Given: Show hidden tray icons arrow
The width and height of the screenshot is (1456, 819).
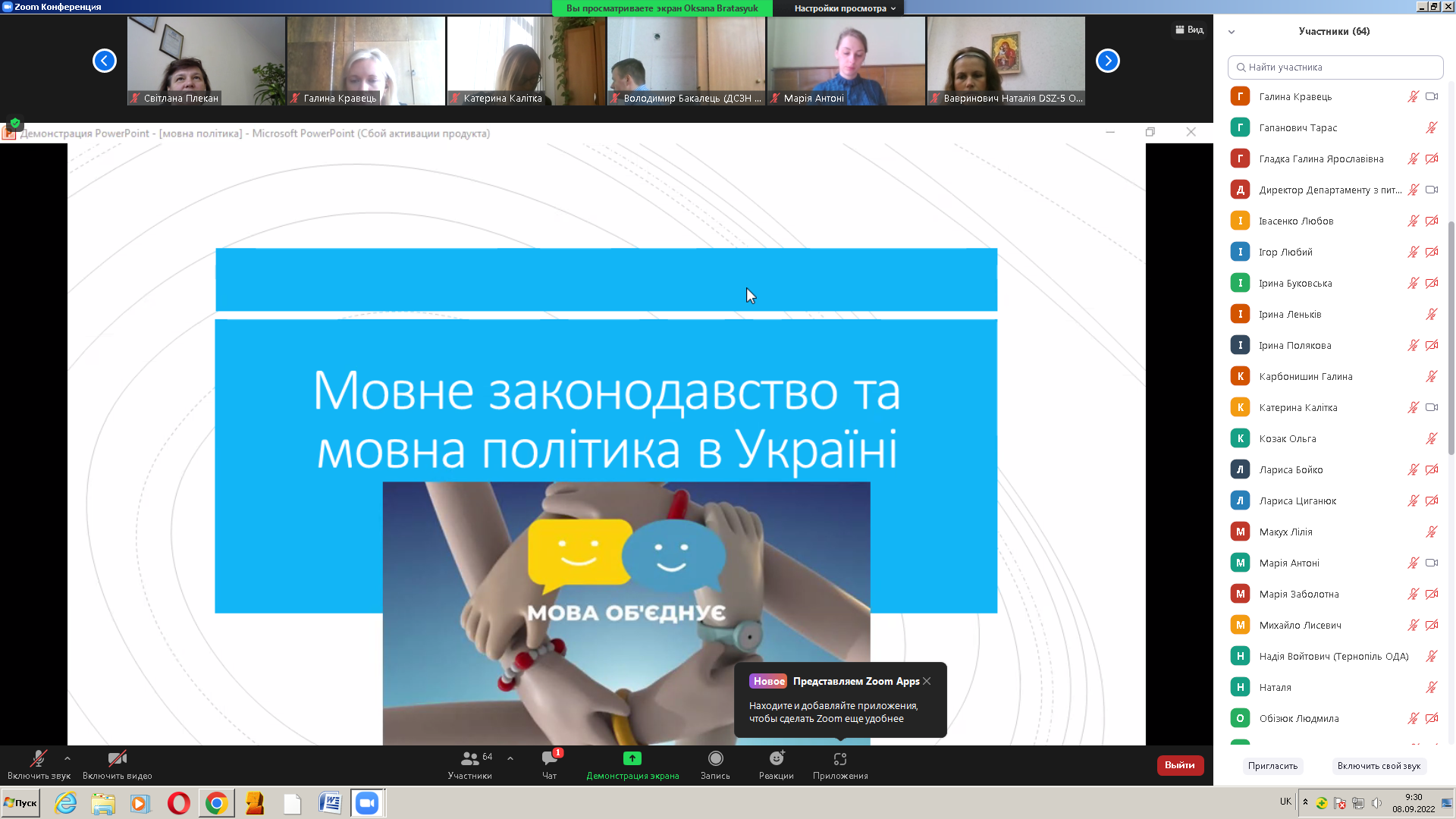Looking at the screenshot, I should click(1305, 802).
